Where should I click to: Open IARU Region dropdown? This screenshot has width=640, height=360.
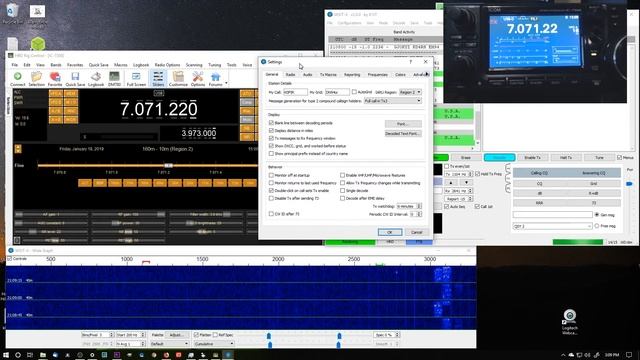pyautogui.click(x=410, y=92)
